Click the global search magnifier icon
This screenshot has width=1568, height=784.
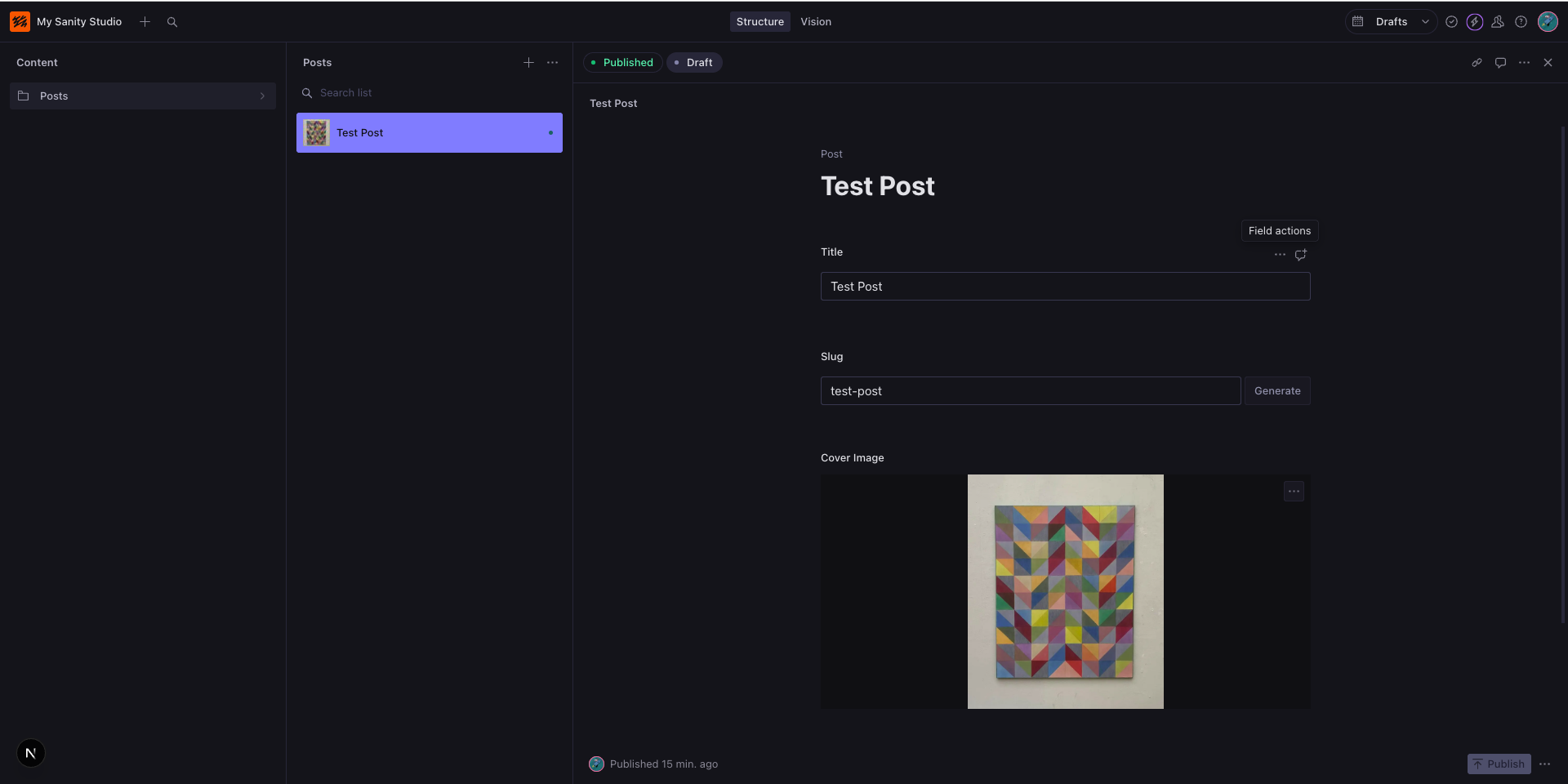tap(172, 22)
